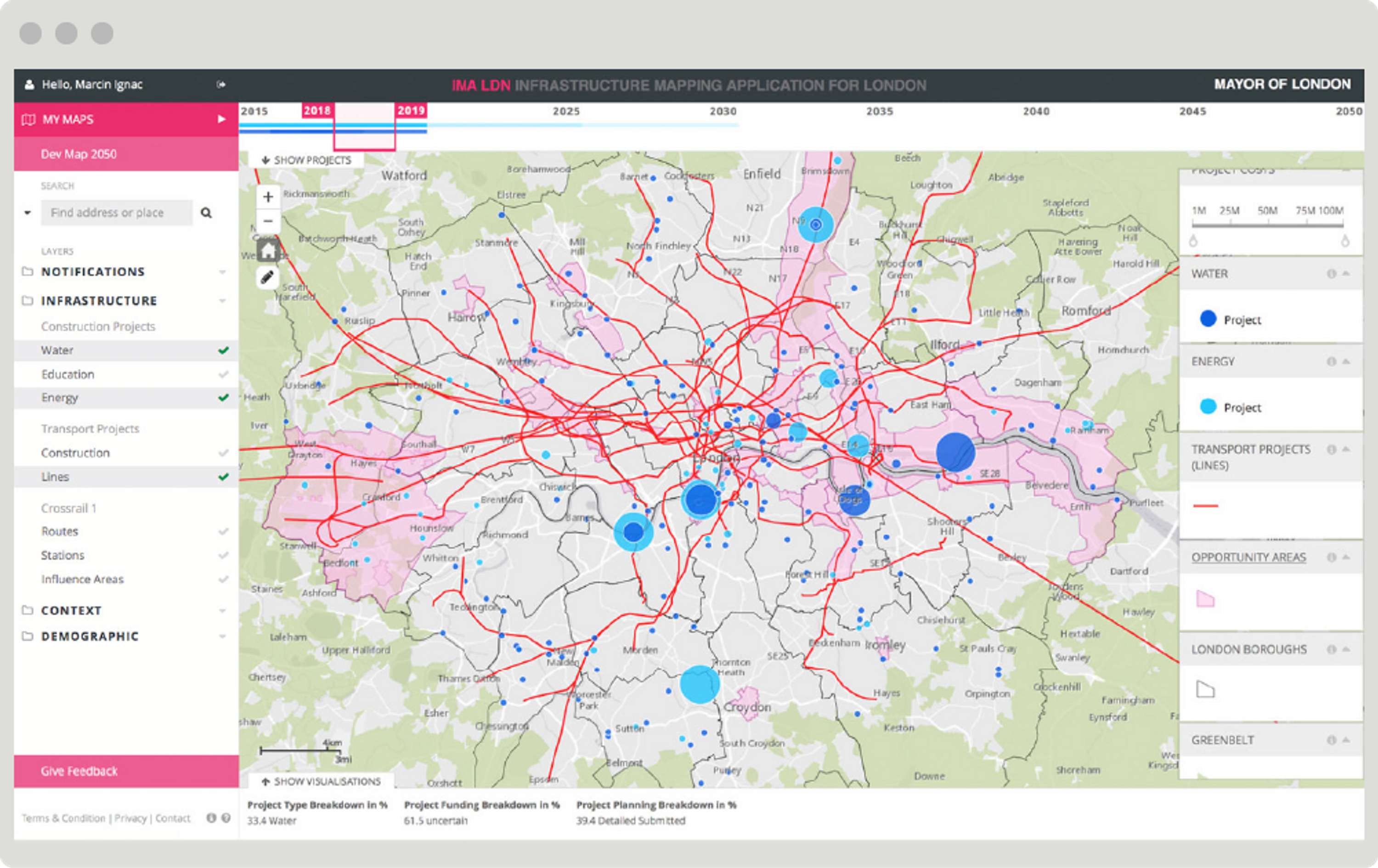Click the right project cost slider handle
Viewport: 1378px width, 868px height.
click(1345, 241)
